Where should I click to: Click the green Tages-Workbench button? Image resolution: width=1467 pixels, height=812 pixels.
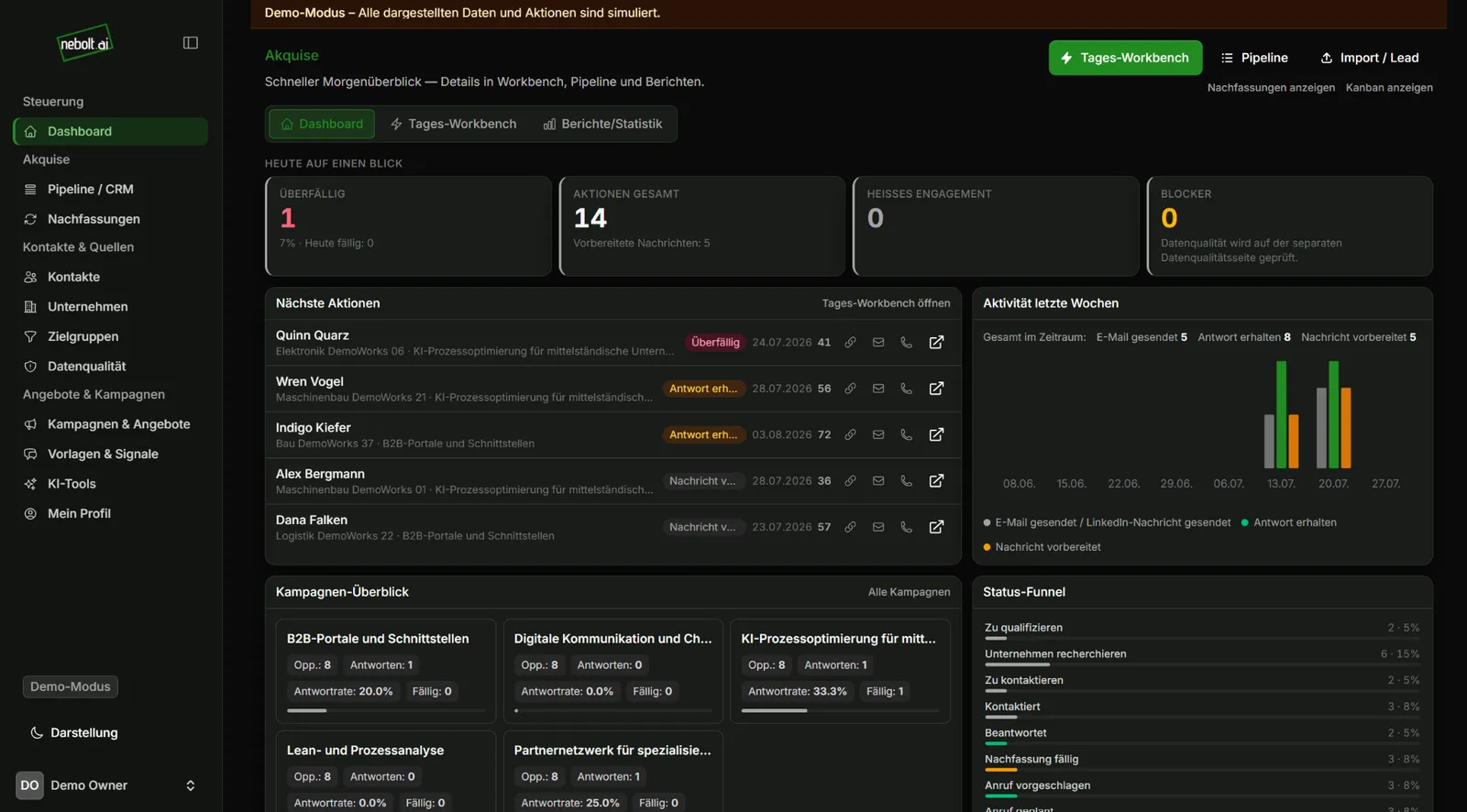pos(1125,58)
